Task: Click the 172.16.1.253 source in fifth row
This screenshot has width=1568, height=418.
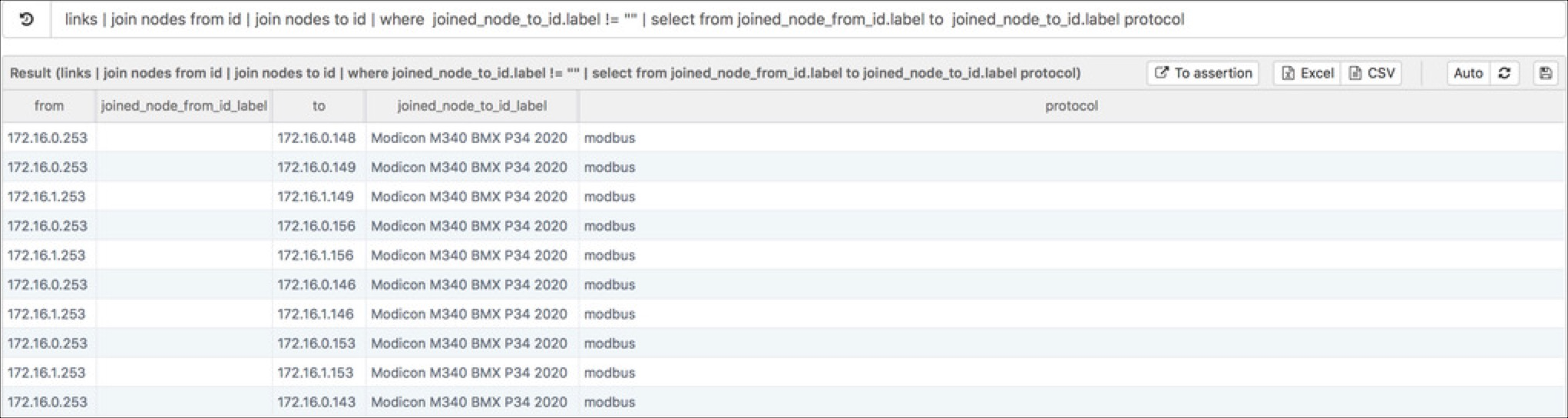Action: point(47,255)
